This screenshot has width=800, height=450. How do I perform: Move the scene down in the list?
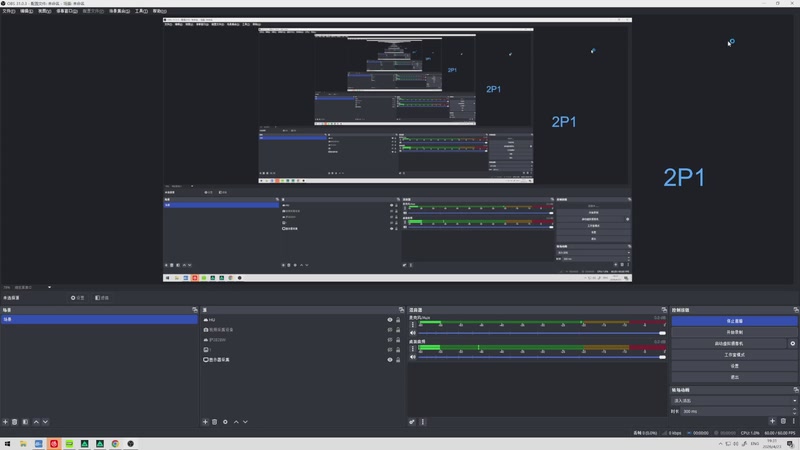45,422
